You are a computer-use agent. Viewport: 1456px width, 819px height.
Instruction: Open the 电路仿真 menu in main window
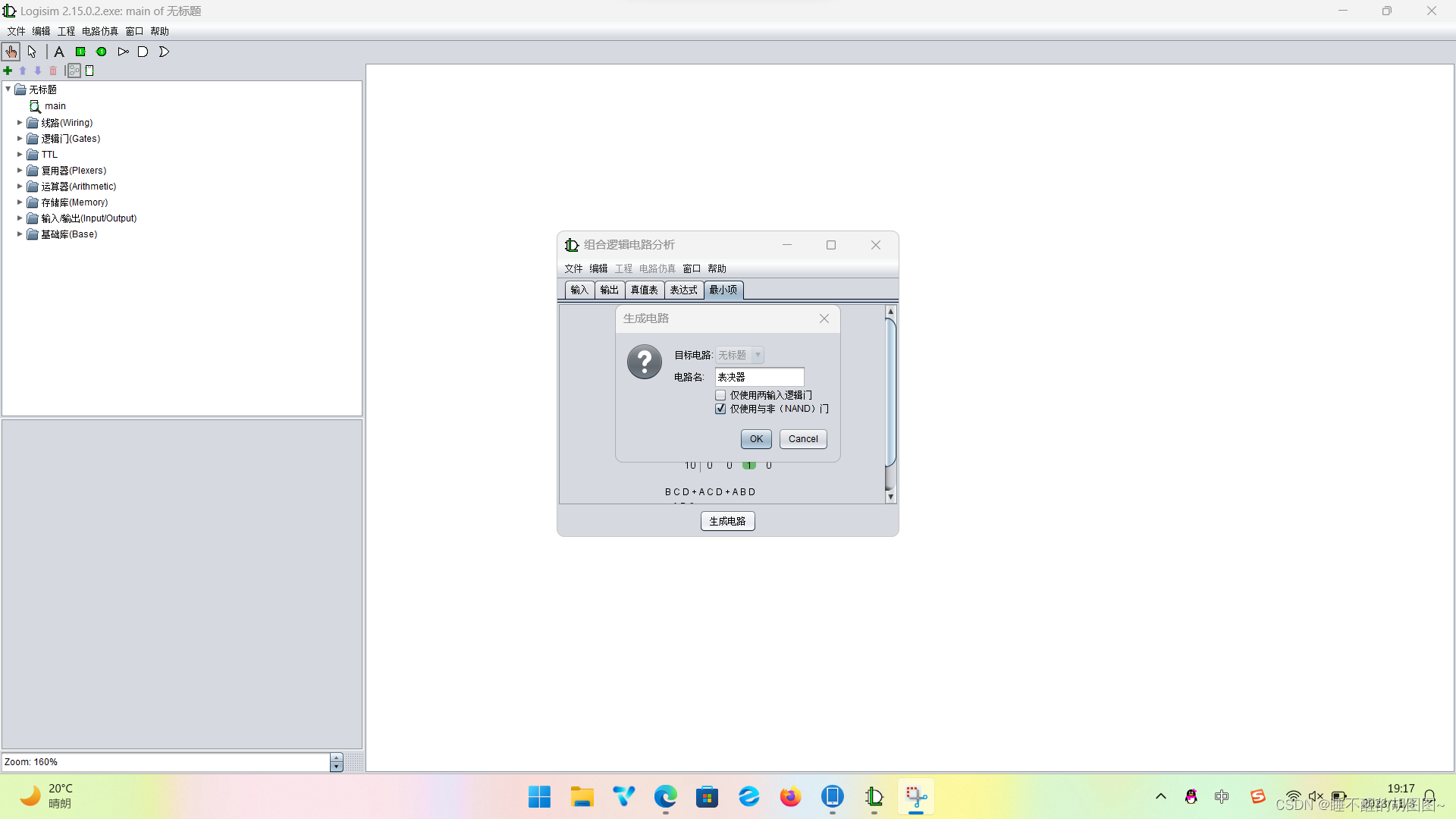click(x=99, y=31)
